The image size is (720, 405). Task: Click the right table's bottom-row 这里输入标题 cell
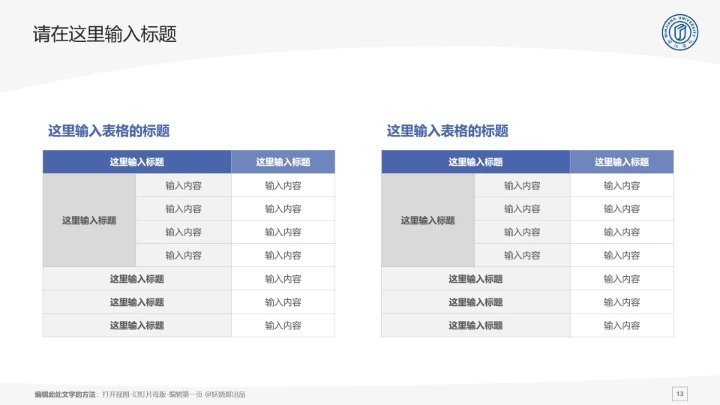click(x=476, y=326)
